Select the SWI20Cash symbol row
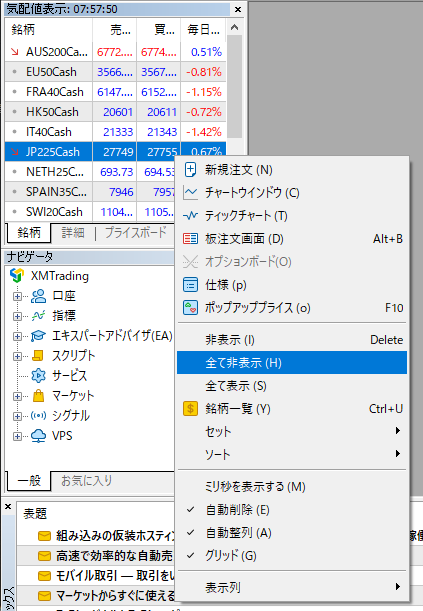 point(90,212)
